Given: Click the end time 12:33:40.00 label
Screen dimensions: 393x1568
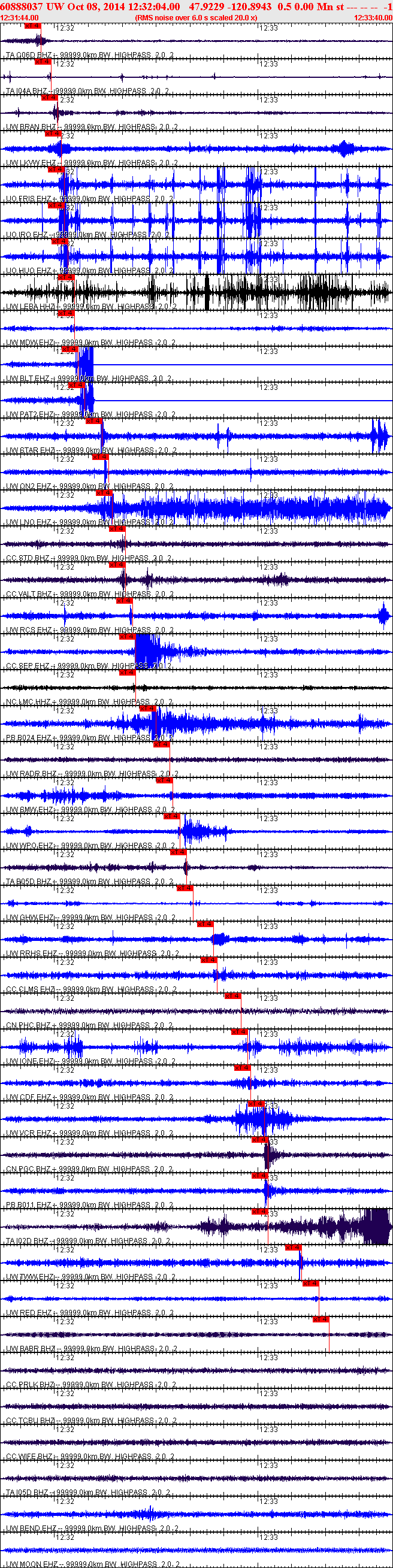Looking at the screenshot, I should tap(373, 17).
